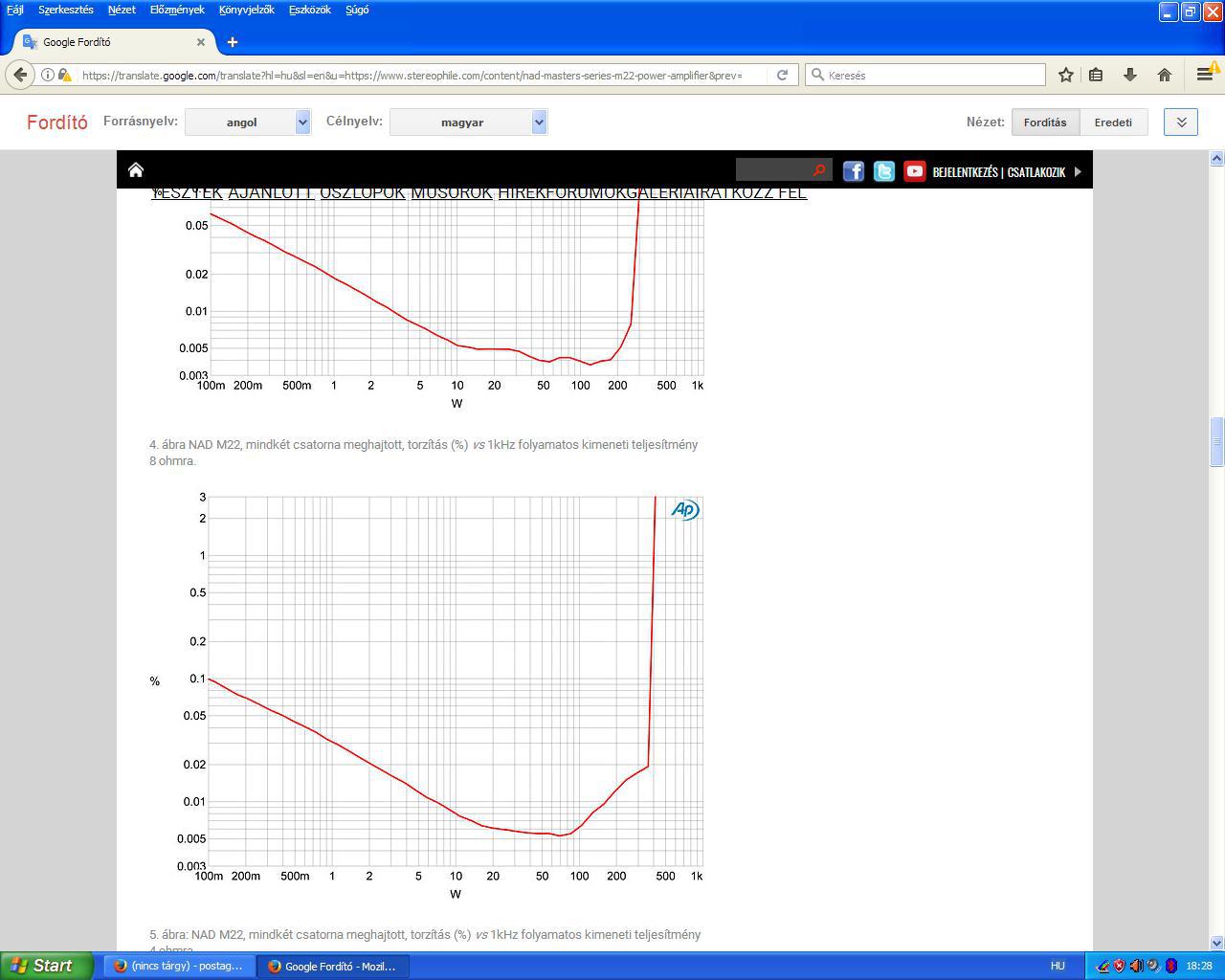
Task: Open the downloads arrow icon
Action: click(x=1130, y=75)
